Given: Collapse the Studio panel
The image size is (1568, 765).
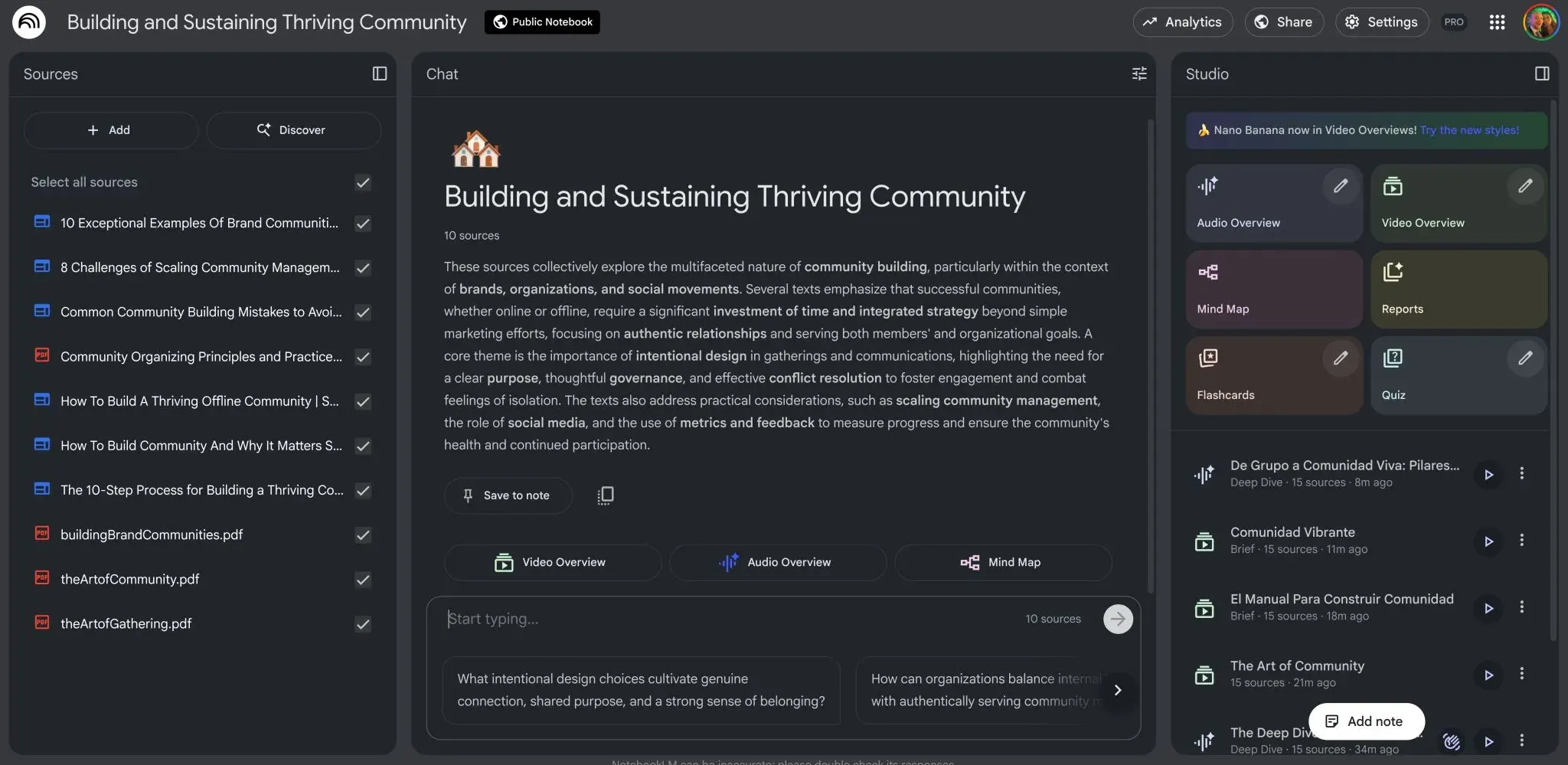Looking at the screenshot, I should point(1542,74).
